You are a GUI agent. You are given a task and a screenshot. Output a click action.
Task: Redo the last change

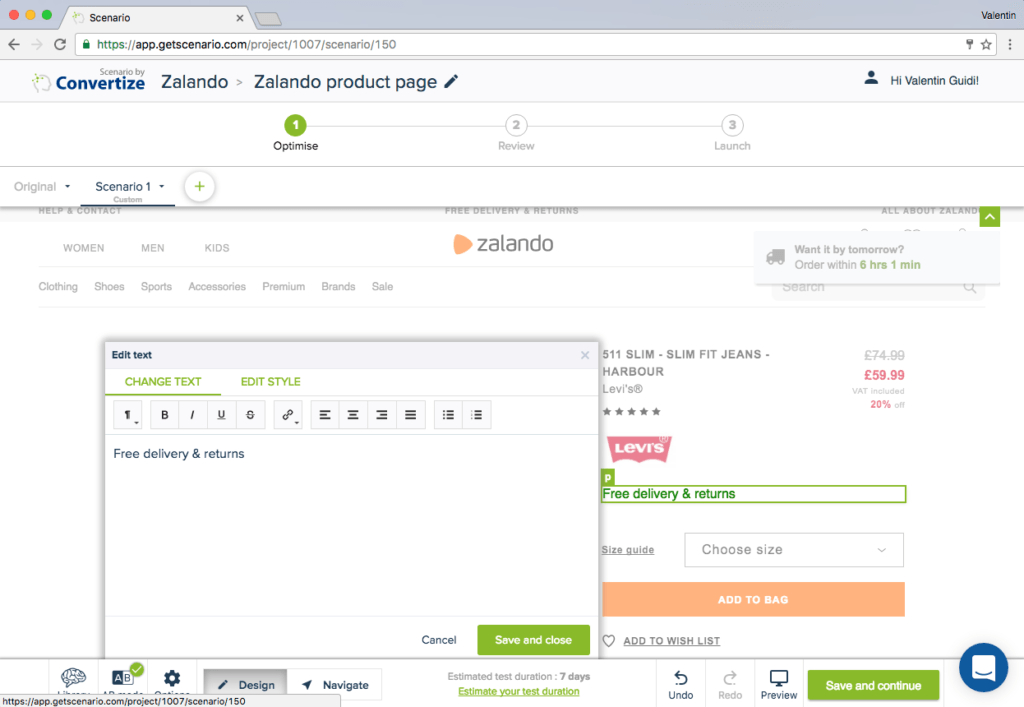click(730, 685)
